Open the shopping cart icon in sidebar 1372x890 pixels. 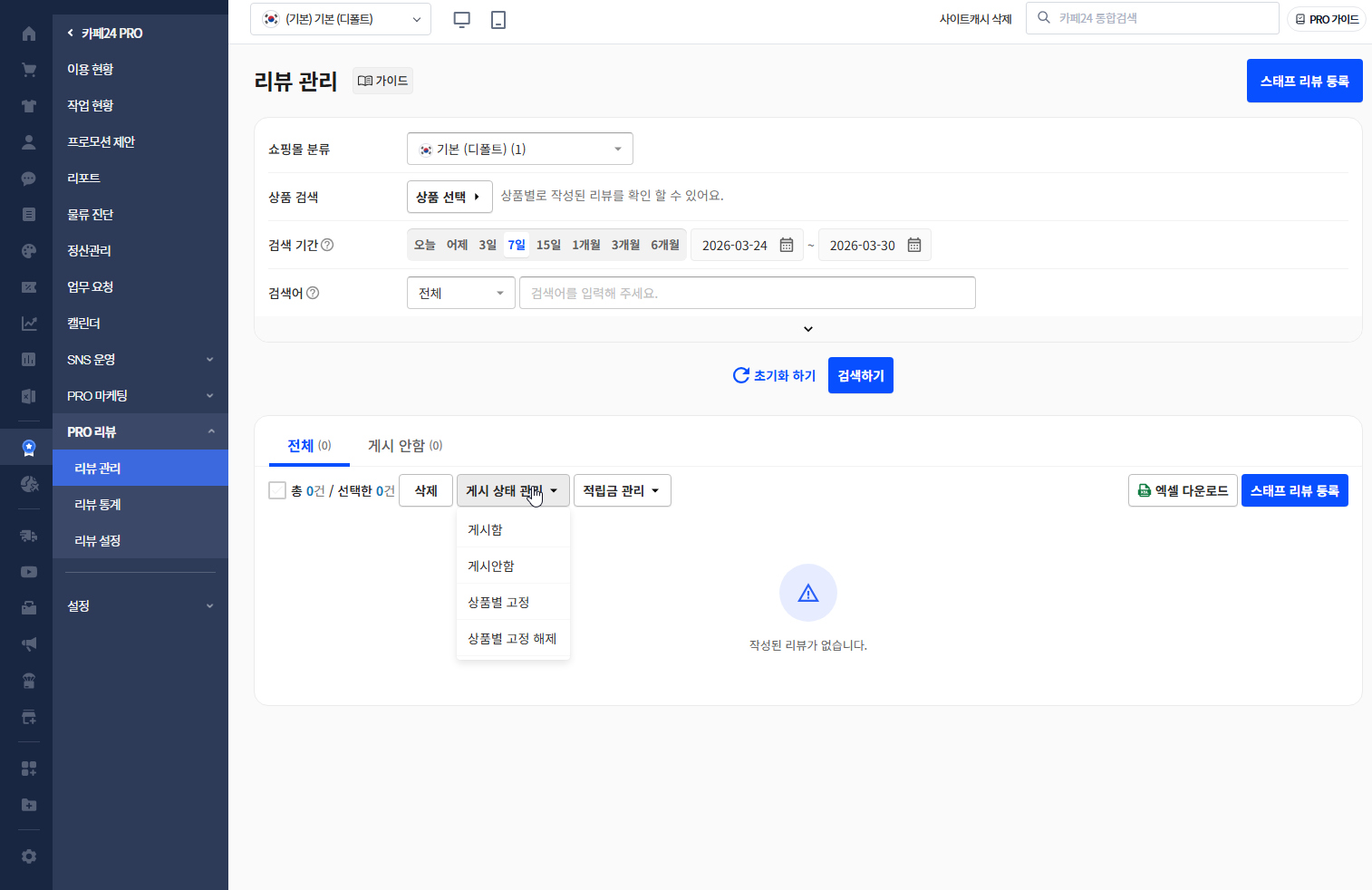(x=29, y=70)
